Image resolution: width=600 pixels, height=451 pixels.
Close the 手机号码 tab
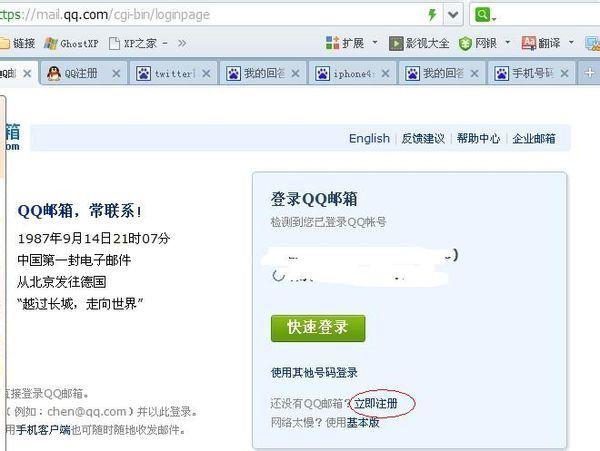point(564,73)
